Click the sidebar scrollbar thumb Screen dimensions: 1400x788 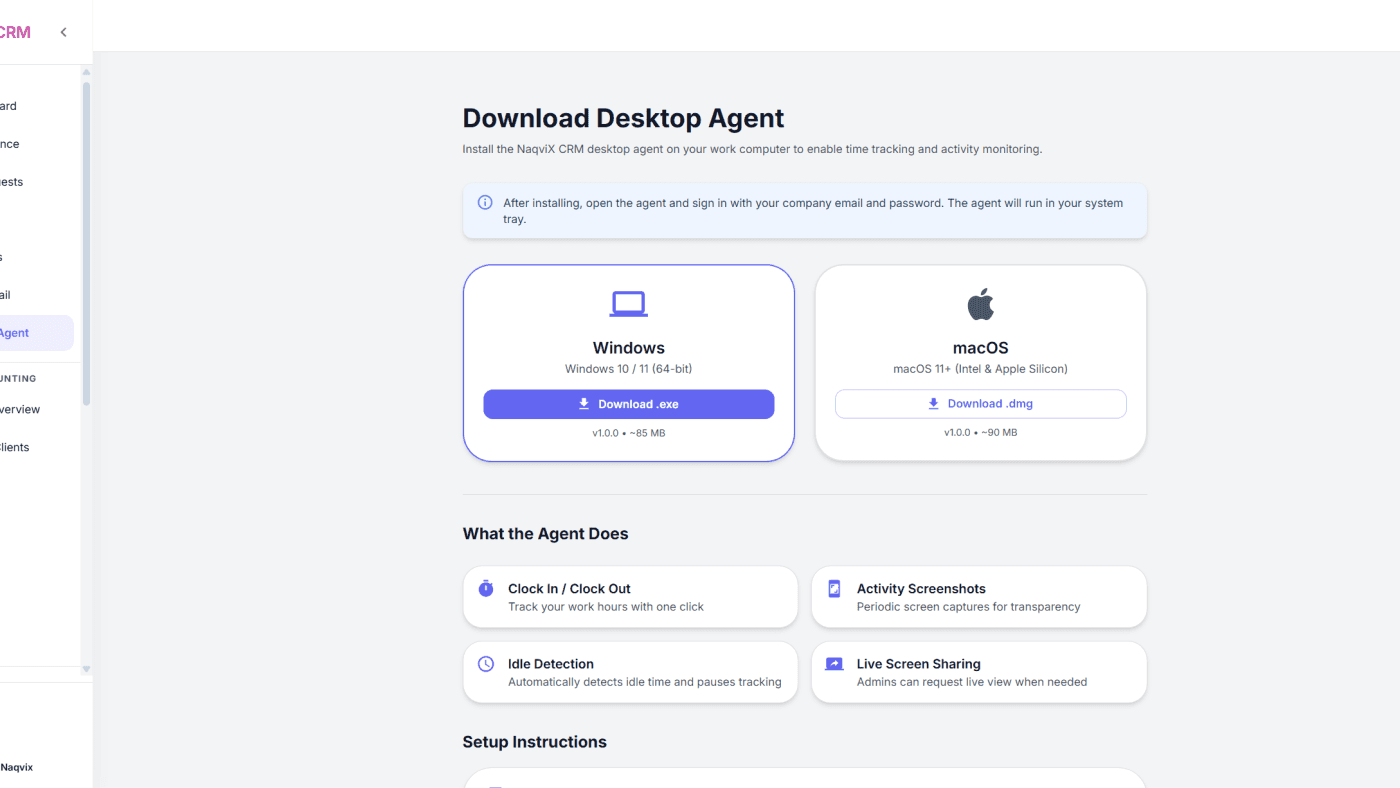[x=86, y=243]
